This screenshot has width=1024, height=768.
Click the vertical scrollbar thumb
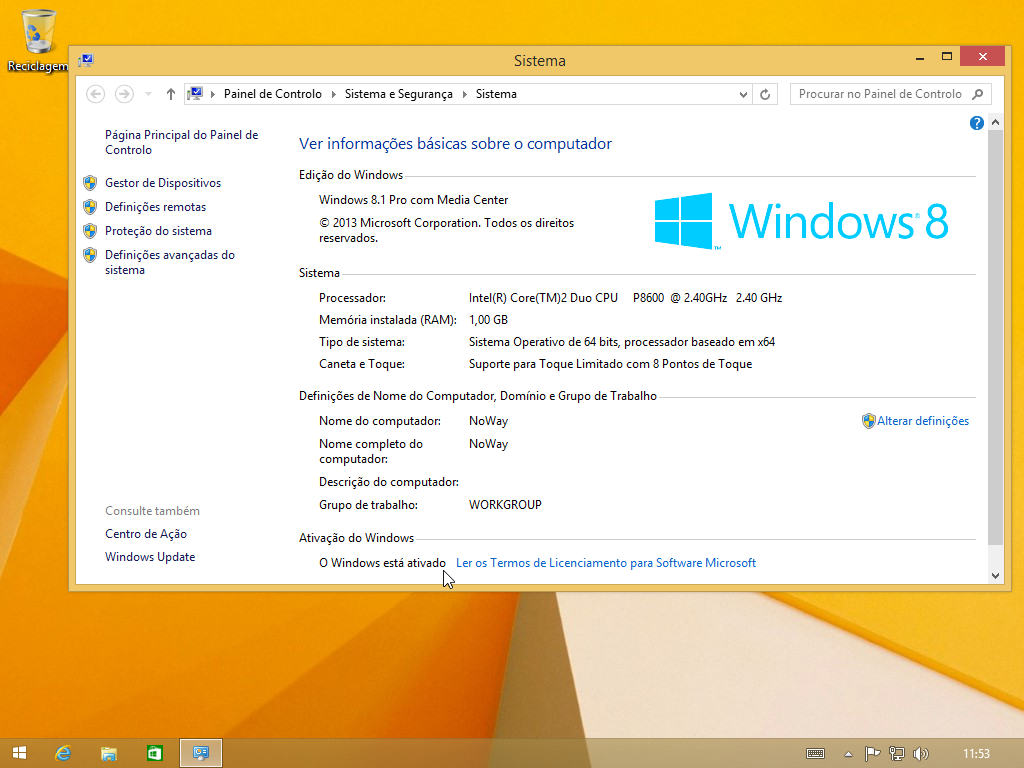pos(995,337)
